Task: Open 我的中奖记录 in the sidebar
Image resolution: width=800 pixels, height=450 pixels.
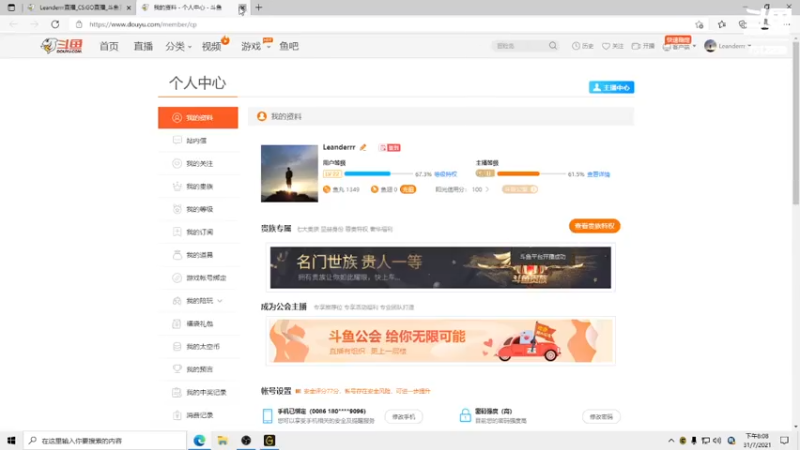Action: tap(198, 392)
